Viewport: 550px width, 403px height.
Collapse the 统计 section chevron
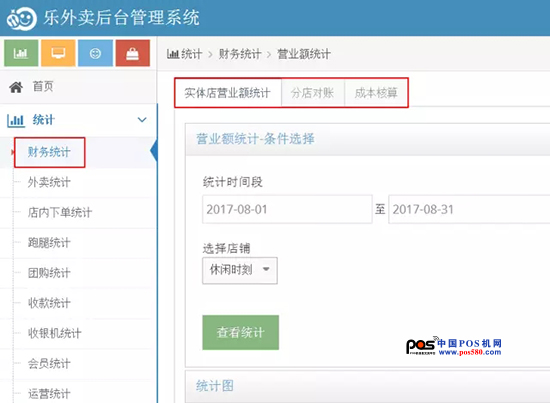click(x=142, y=120)
